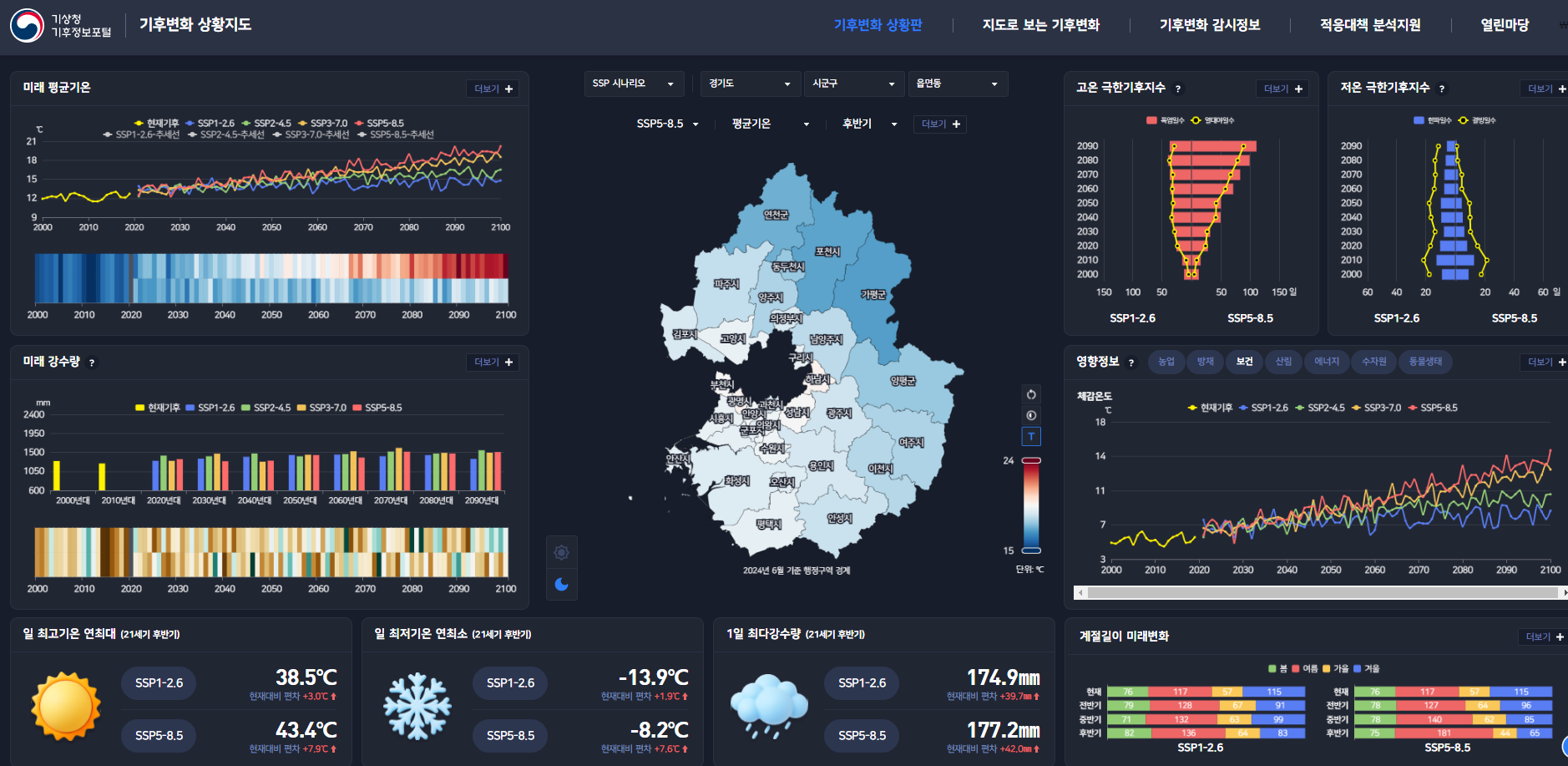Toggle 폭염일수 legend in 고온 극한기후지수
This screenshot has width=1568, height=766.
1166,120
